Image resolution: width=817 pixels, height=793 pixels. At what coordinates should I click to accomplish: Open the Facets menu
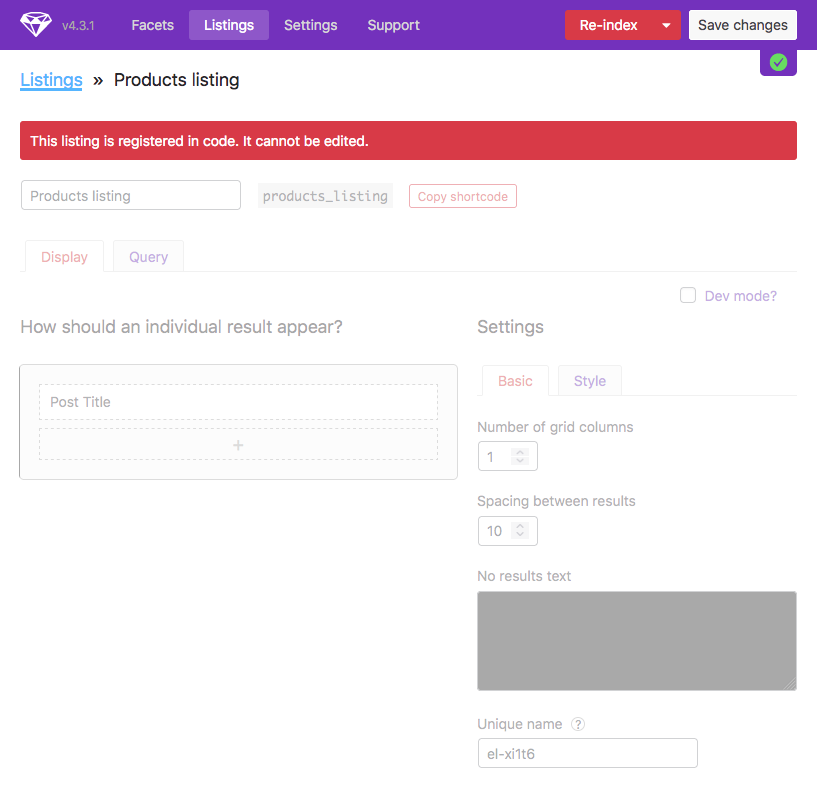coord(152,25)
